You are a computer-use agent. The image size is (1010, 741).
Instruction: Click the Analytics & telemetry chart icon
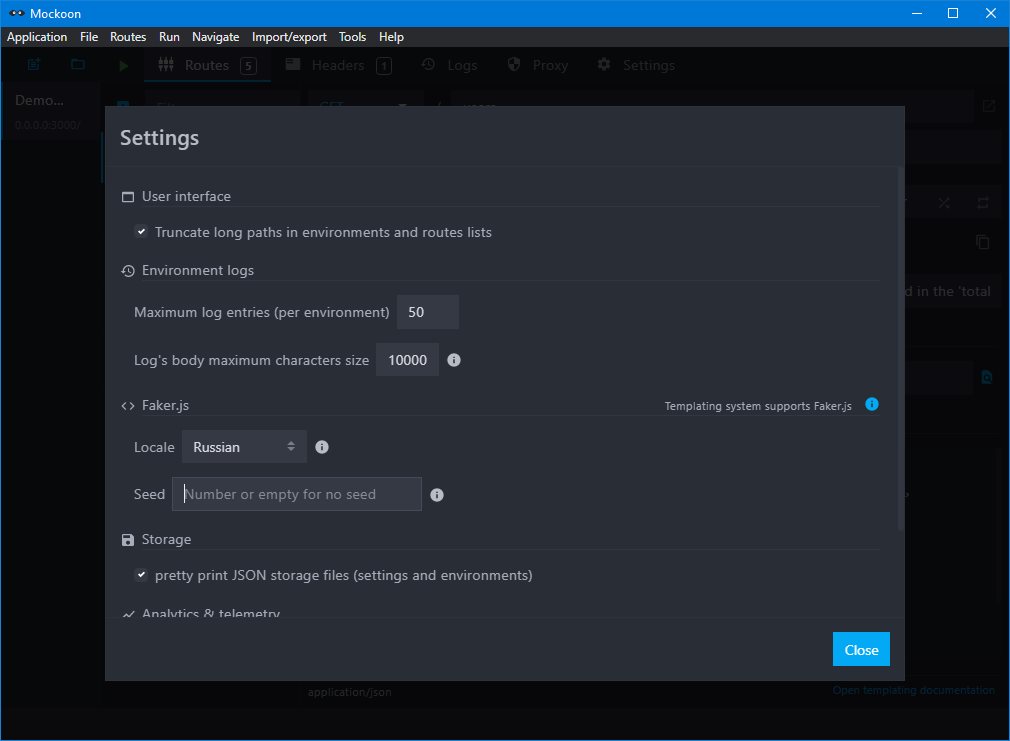(x=128, y=614)
